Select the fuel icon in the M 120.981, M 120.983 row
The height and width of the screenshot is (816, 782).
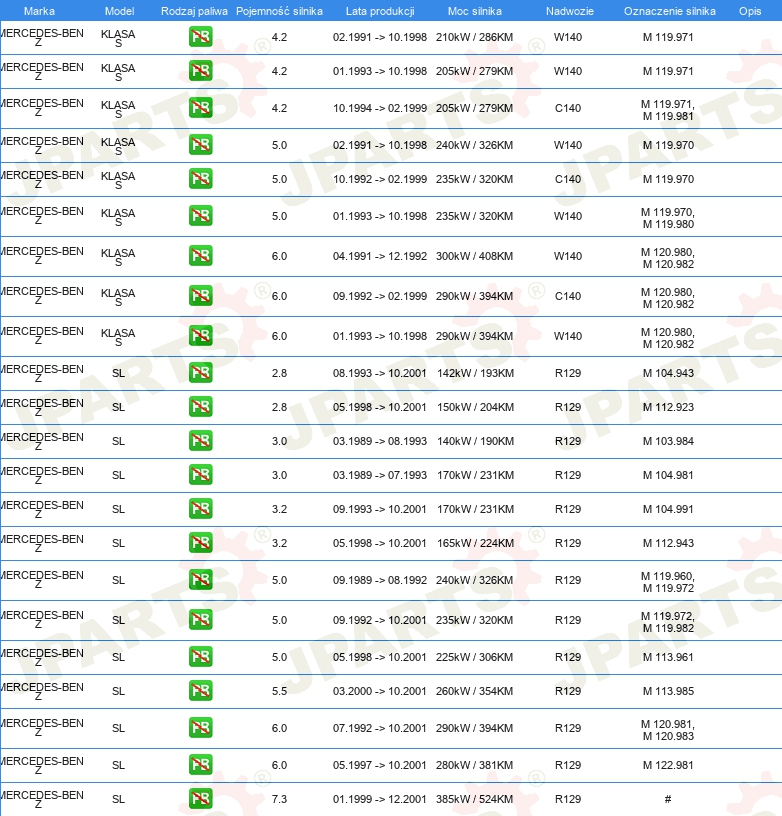(200, 728)
